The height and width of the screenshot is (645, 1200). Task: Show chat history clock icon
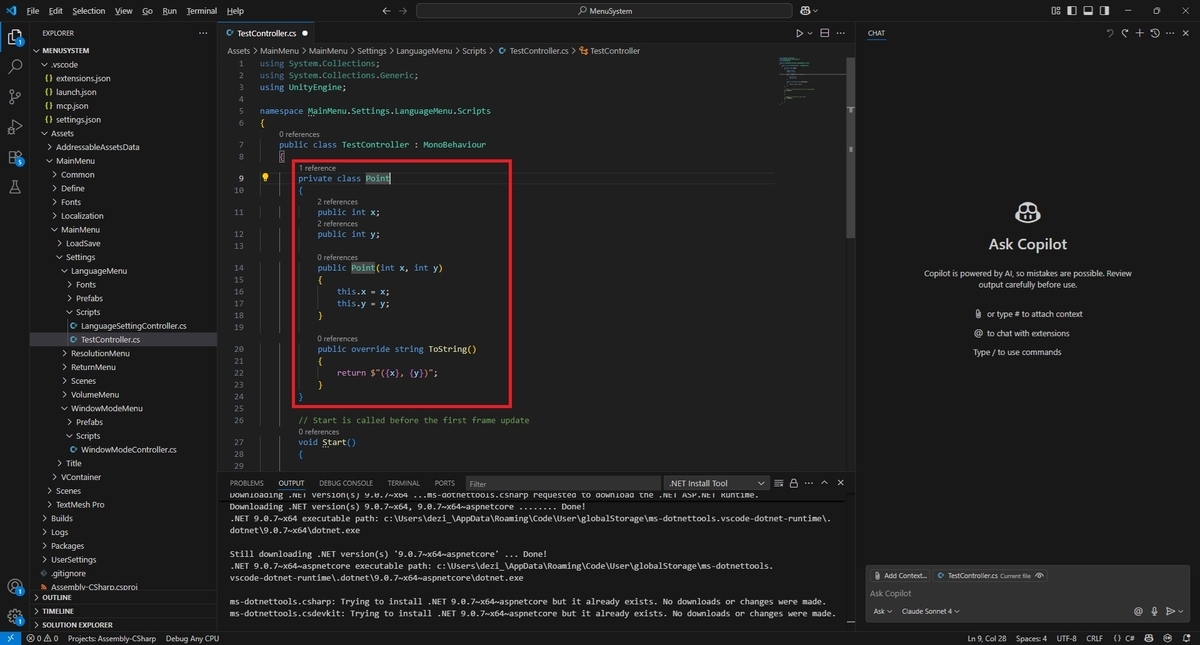[1155, 33]
